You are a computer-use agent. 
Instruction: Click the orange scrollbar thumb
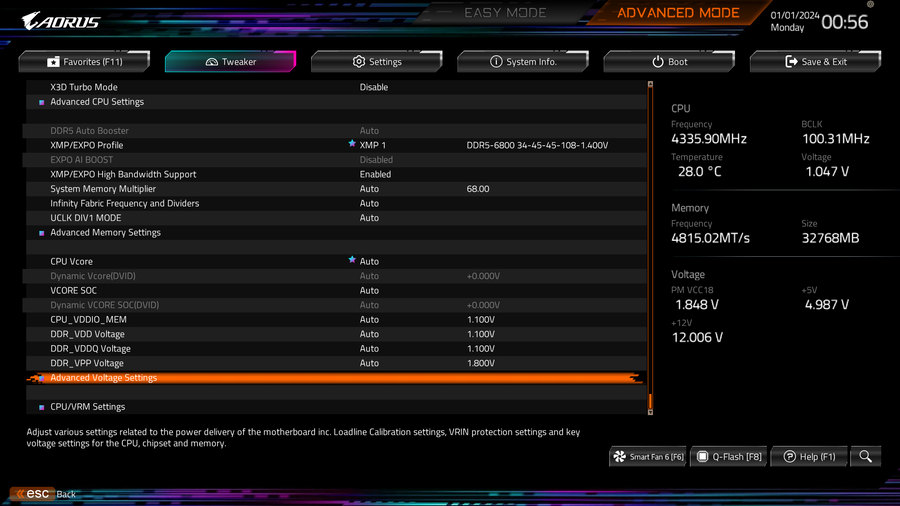pyautogui.click(x=650, y=400)
